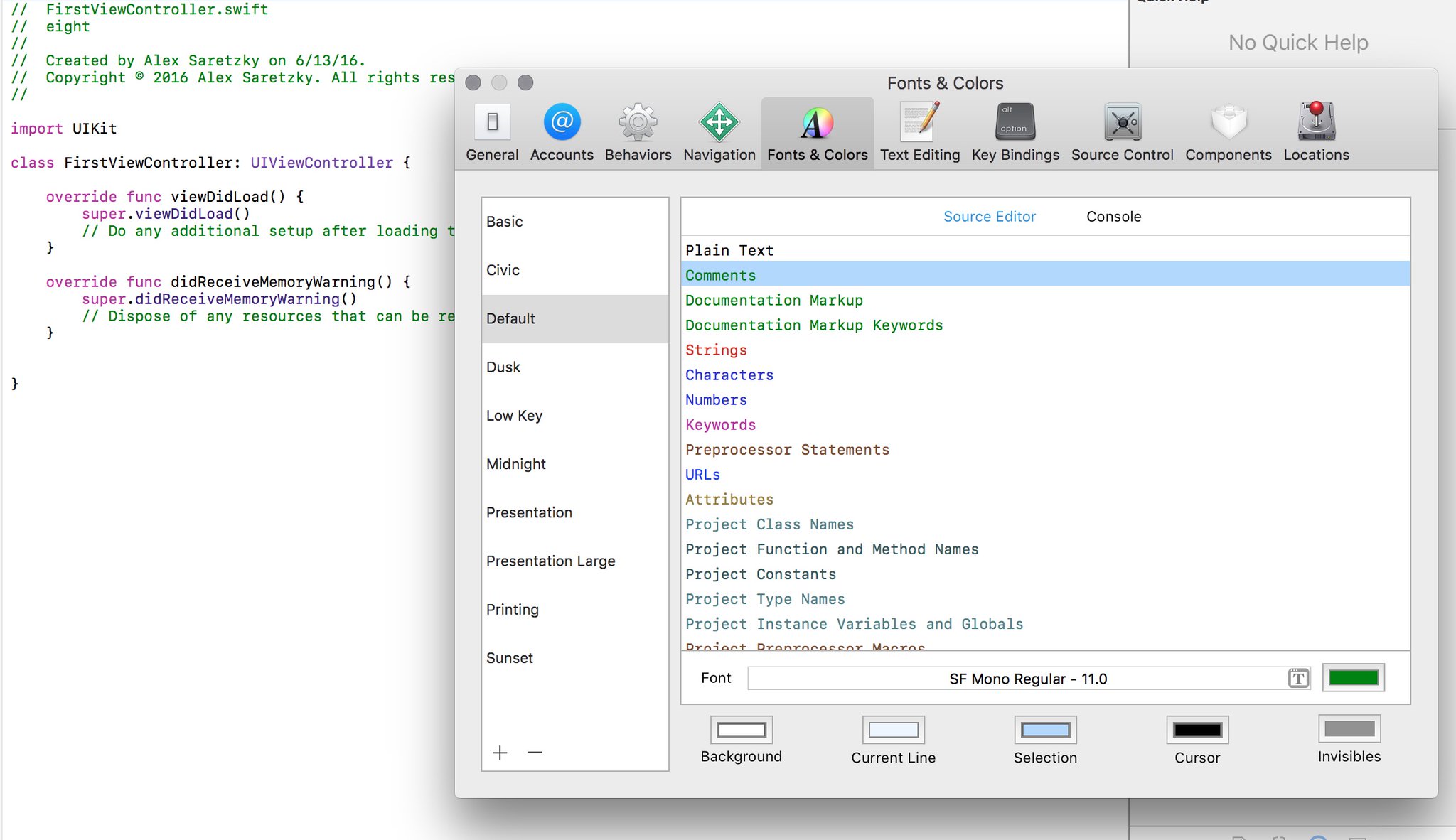The width and height of the screenshot is (1456, 840).
Task: Open the Source Control preferences icon
Action: coord(1122,124)
